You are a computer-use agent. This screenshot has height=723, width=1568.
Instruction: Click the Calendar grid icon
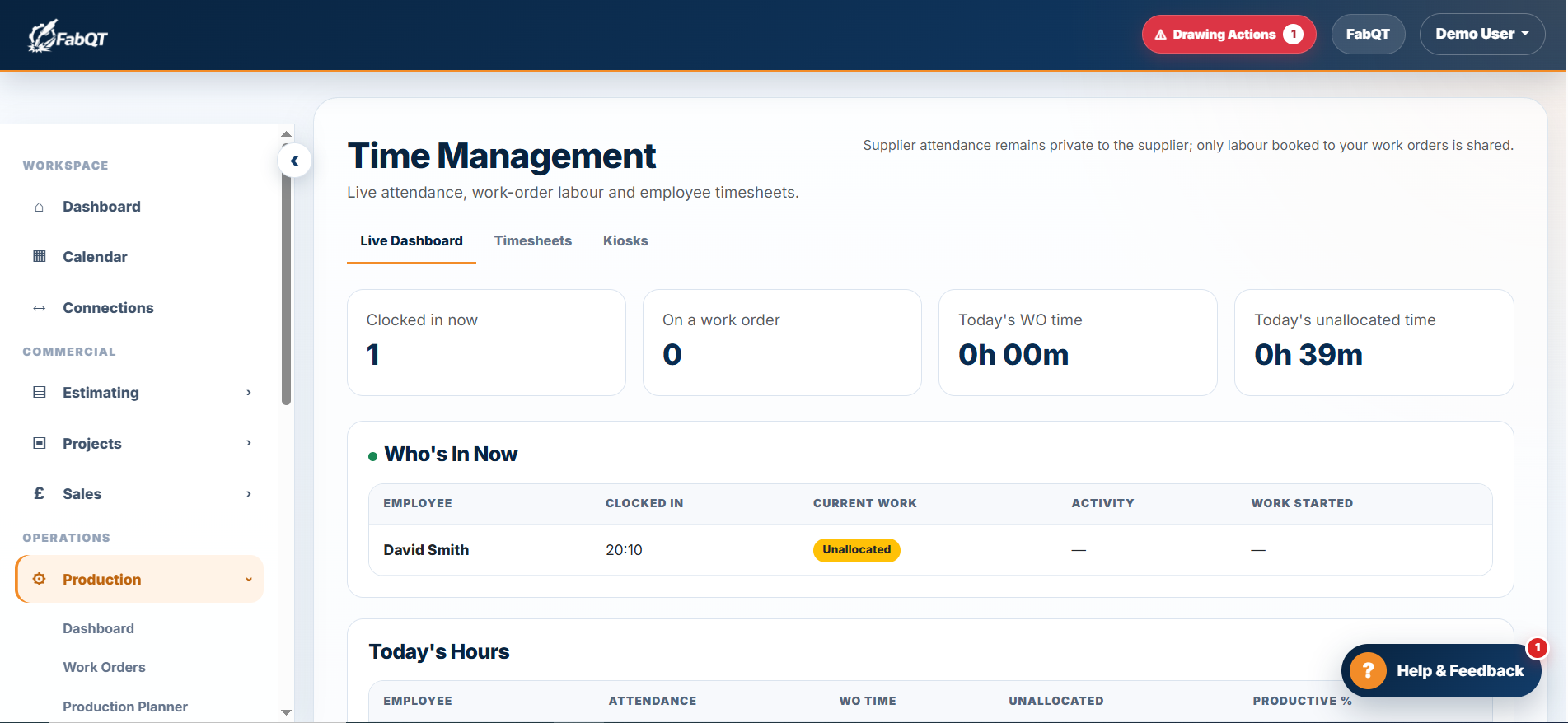click(39, 257)
